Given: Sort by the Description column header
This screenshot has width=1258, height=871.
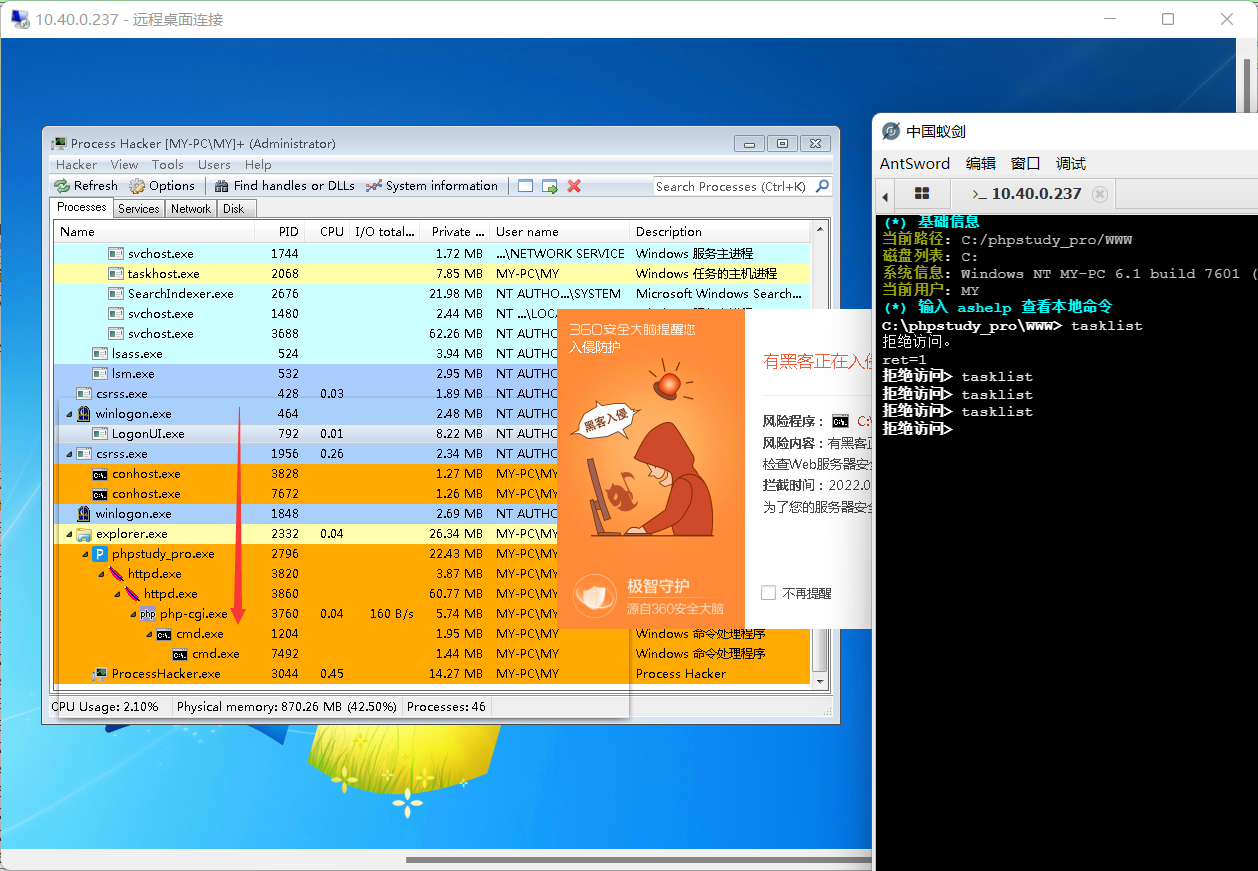Looking at the screenshot, I should 720,232.
